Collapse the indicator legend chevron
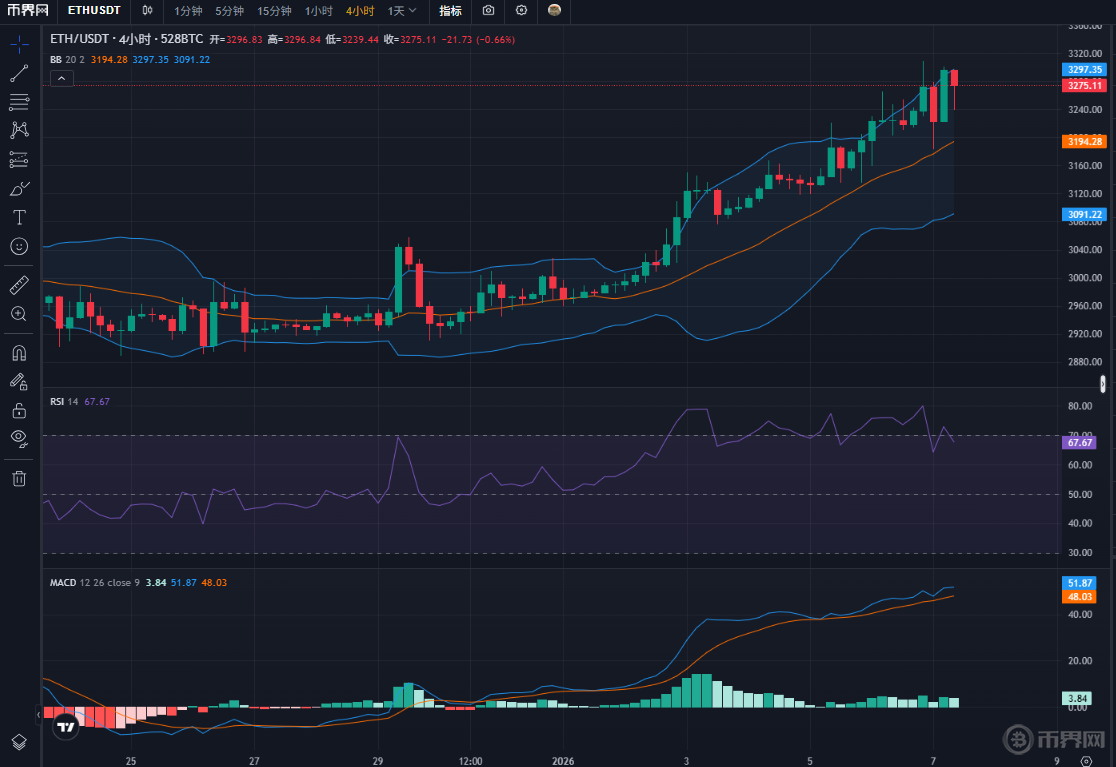 coord(61,78)
